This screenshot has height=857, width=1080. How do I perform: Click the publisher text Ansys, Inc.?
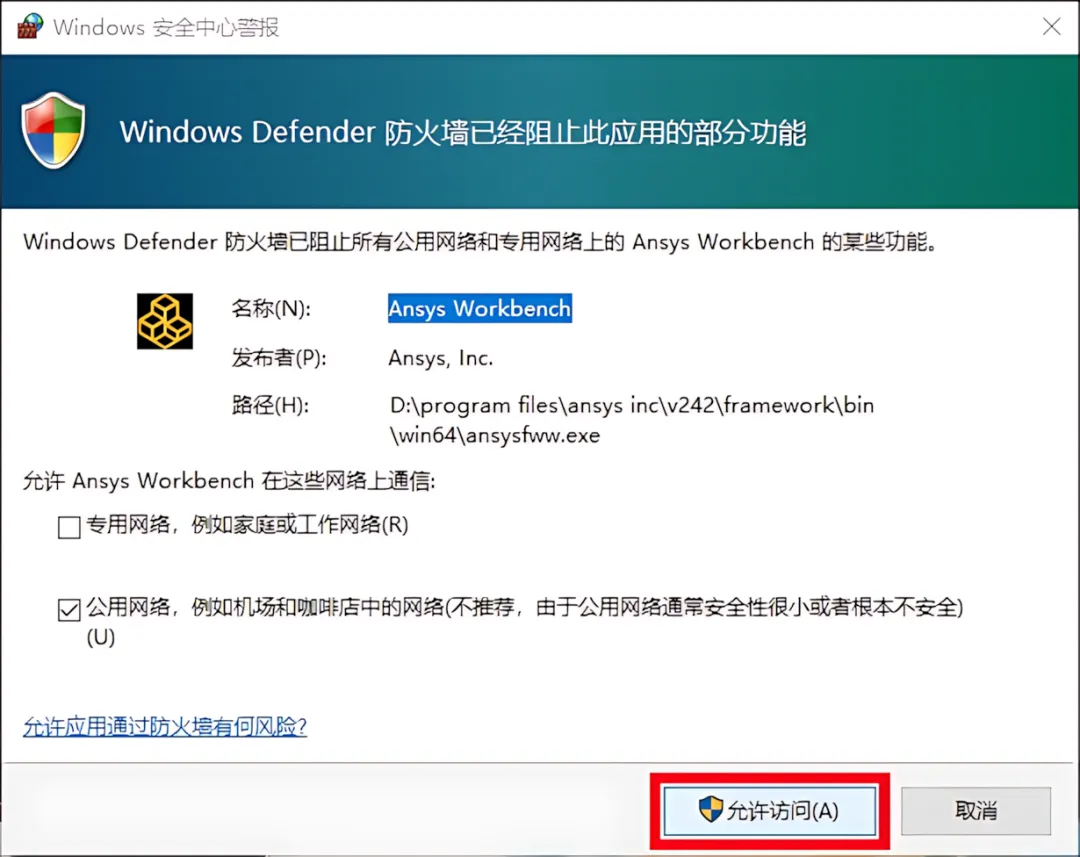tap(441, 358)
